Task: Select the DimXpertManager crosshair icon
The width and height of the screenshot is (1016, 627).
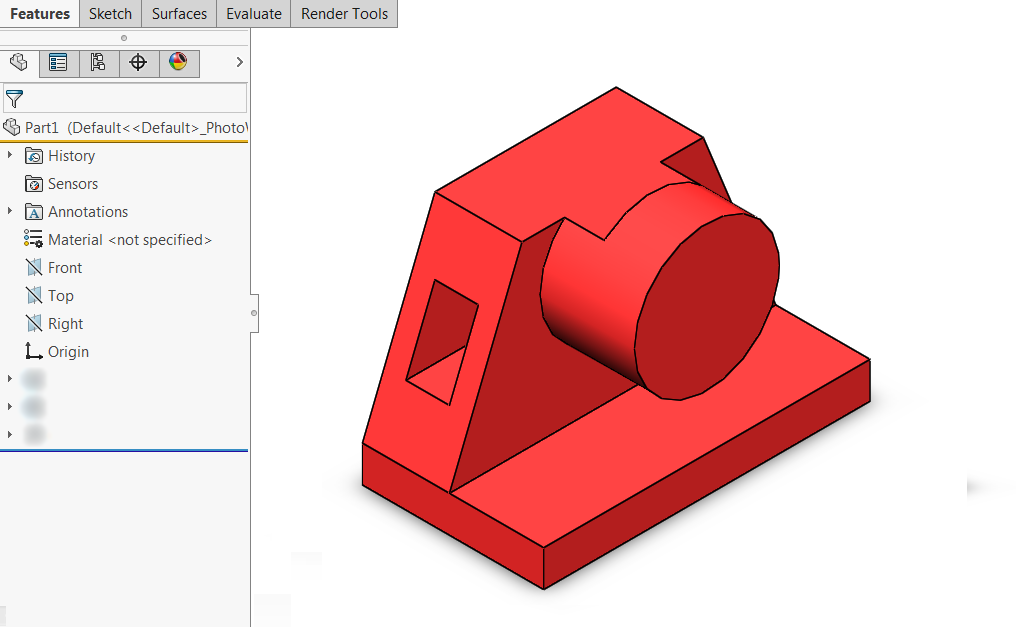Action: (x=138, y=63)
